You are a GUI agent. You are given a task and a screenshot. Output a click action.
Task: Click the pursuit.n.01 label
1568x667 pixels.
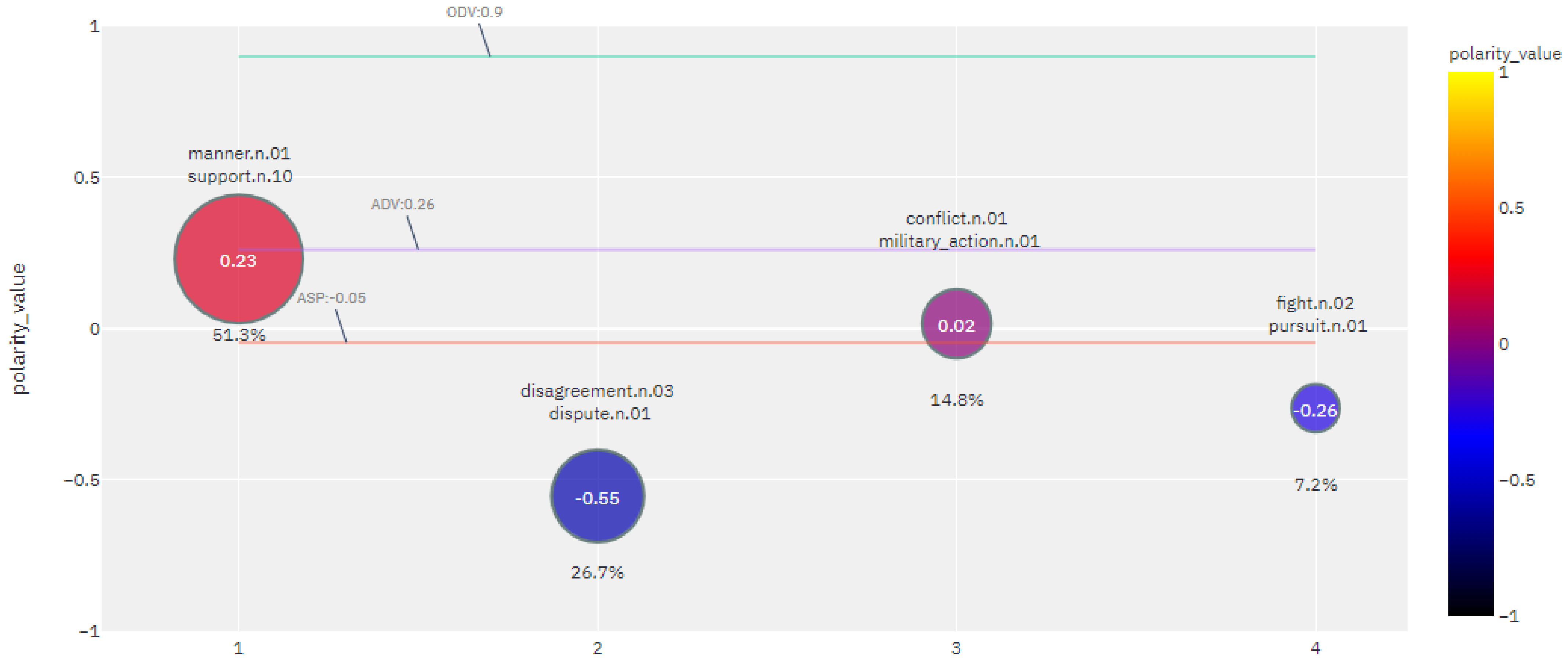coord(1318,327)
